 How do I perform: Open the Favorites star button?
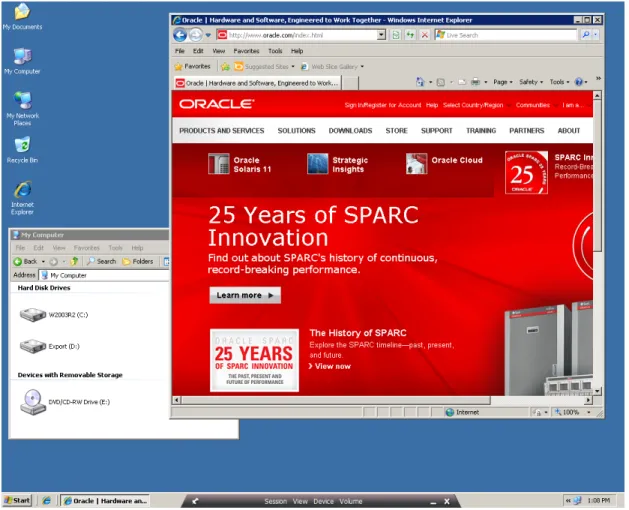(x=193, y=66)
